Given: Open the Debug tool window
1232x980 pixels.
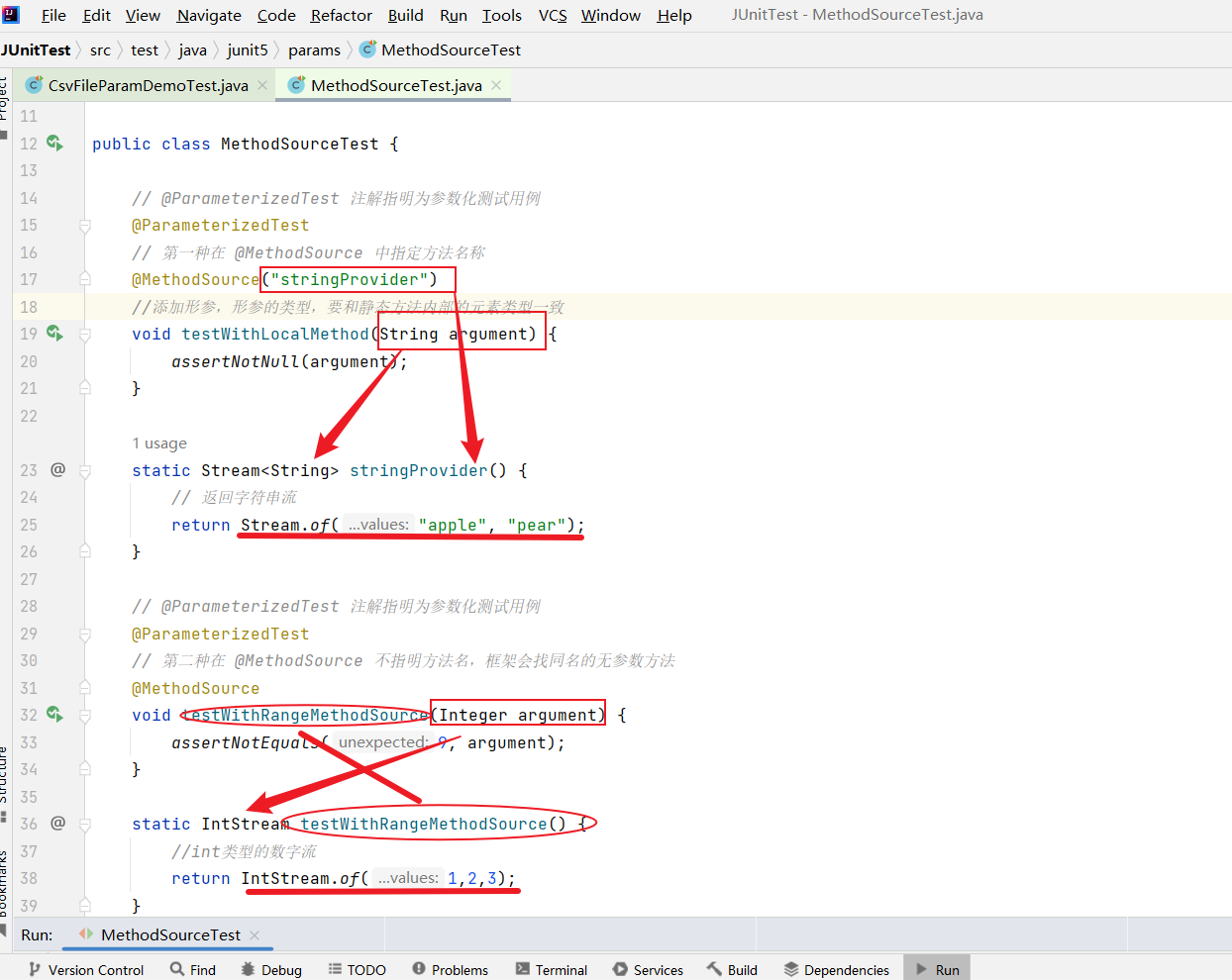Looking at the screenshot, I should [271, 969].
